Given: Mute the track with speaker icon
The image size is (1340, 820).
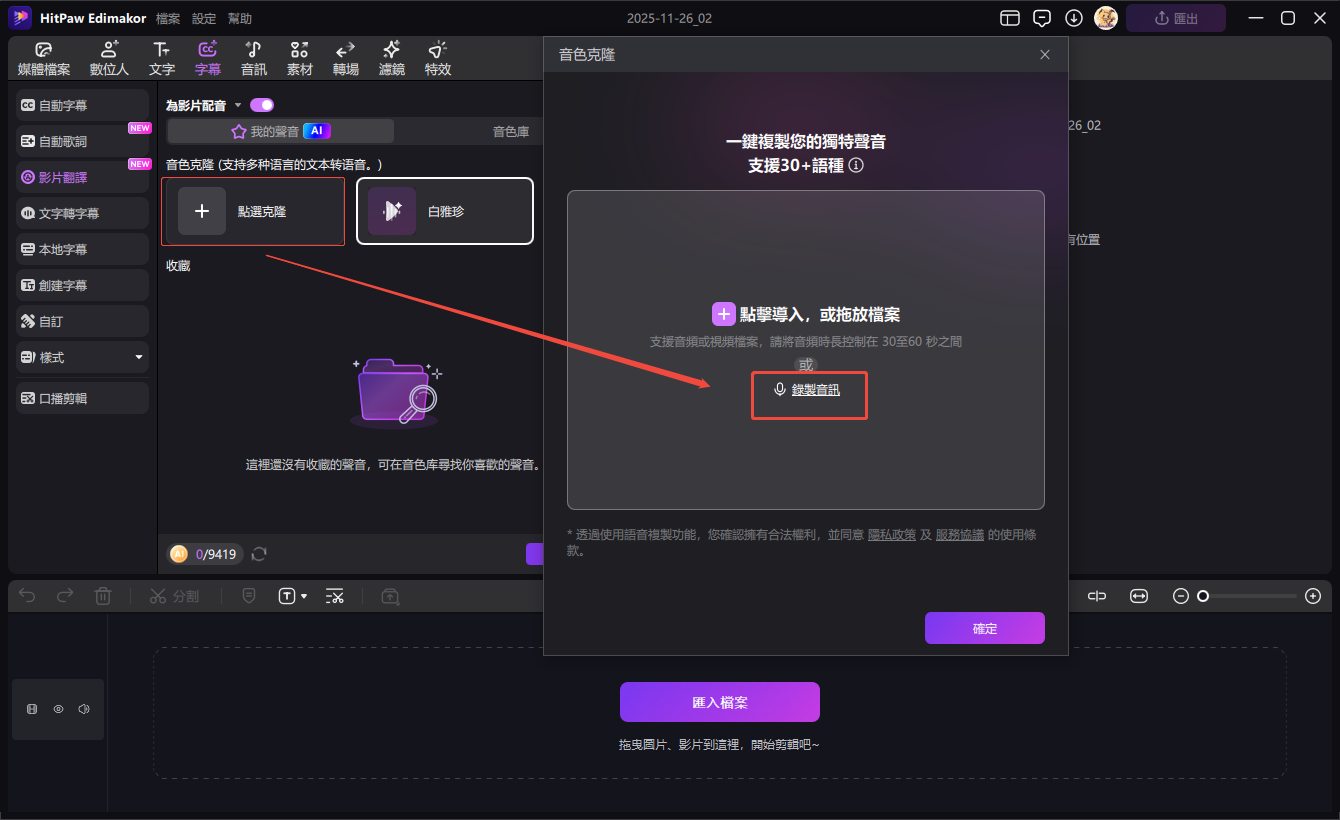Looking at the screenshot, I should 83,709.
